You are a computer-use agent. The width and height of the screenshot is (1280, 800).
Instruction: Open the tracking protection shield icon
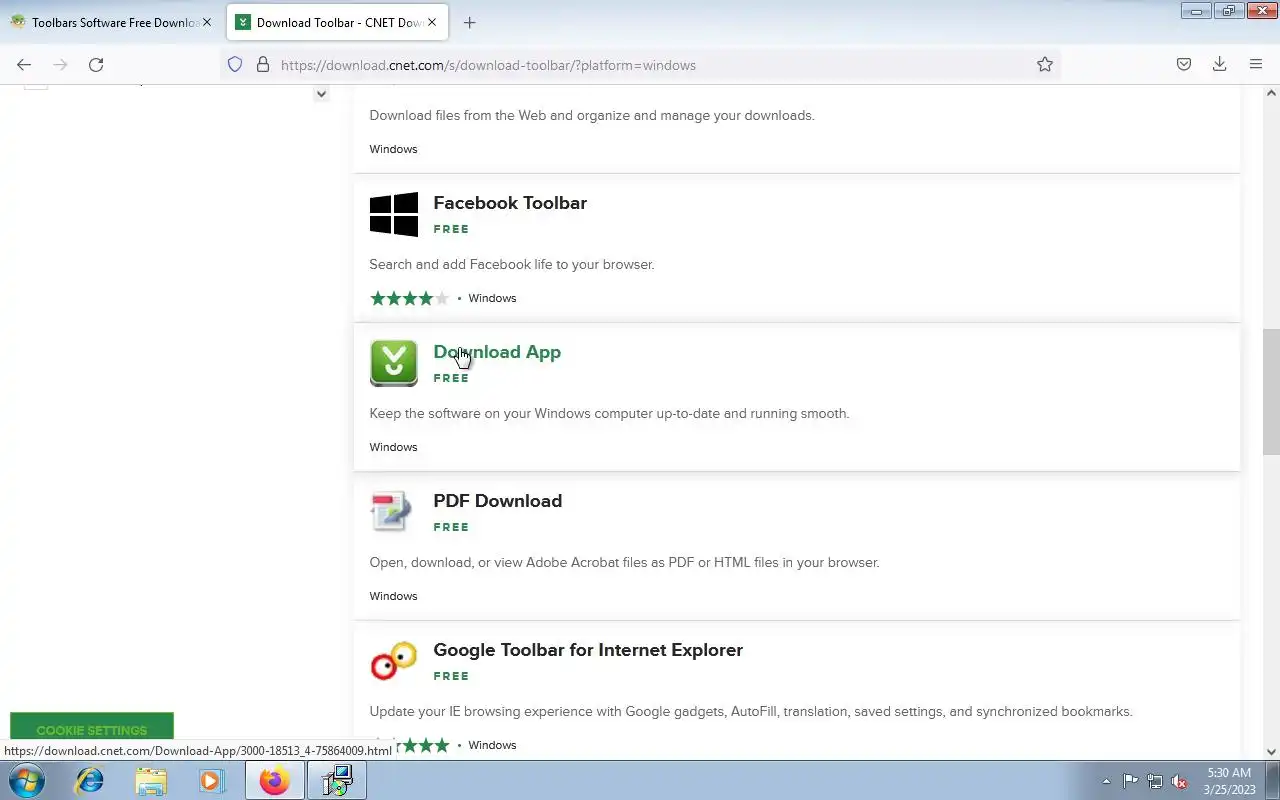tap(235, 64)
